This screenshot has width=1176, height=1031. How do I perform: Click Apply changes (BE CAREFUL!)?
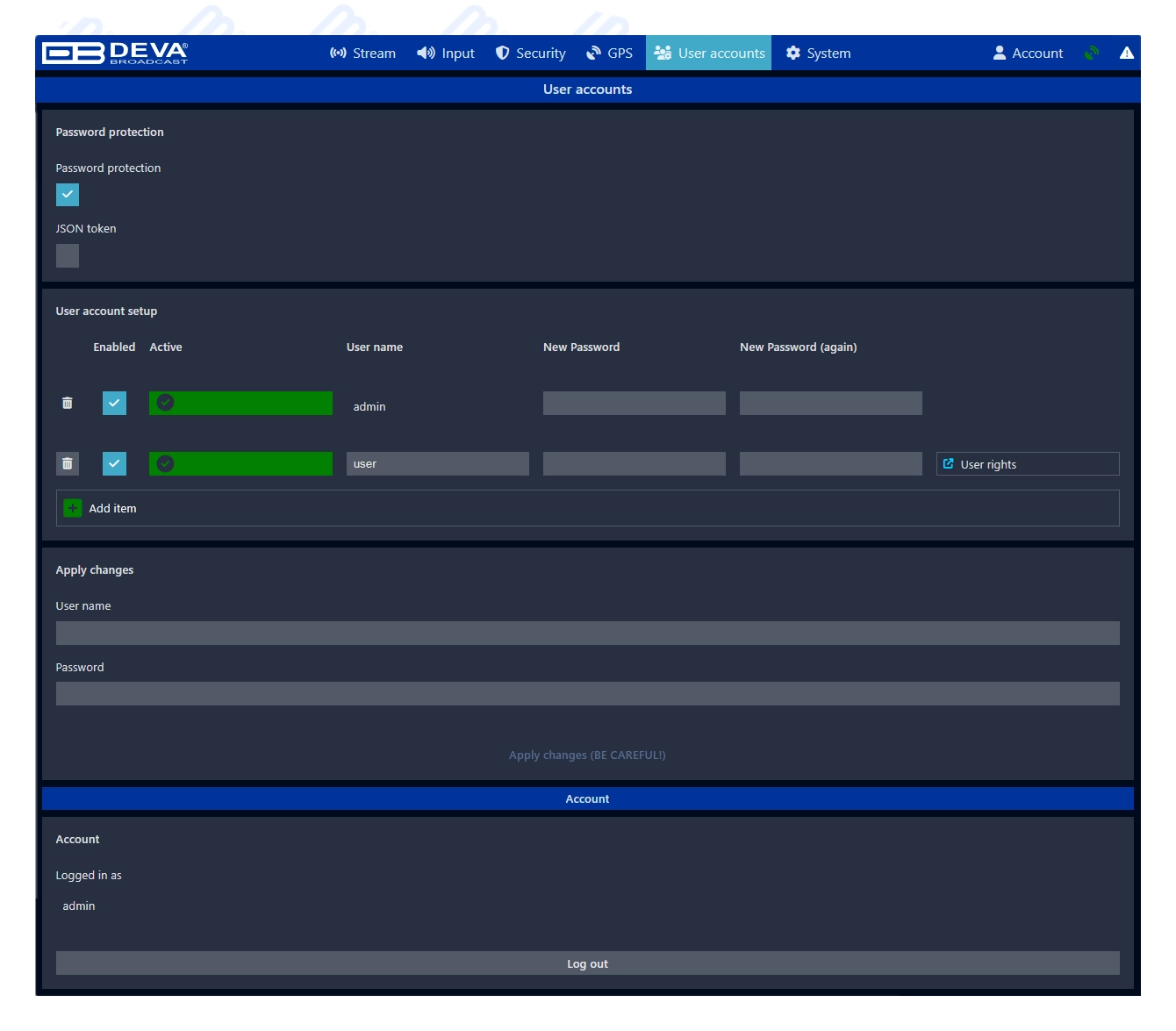click(x=587, y=755)
